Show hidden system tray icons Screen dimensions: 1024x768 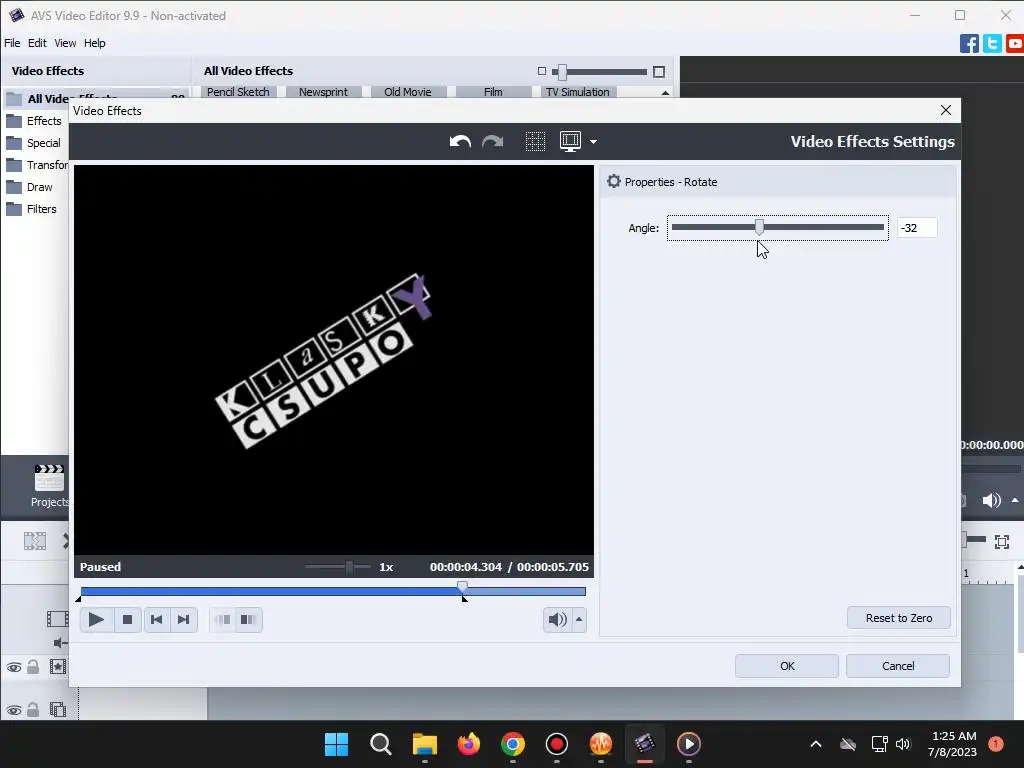click(x=816, y=744)
